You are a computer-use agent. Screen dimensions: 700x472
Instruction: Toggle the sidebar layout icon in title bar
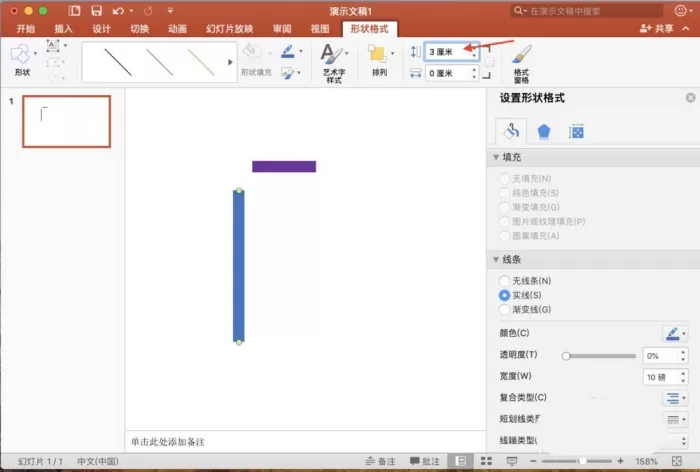click(75, 11)
